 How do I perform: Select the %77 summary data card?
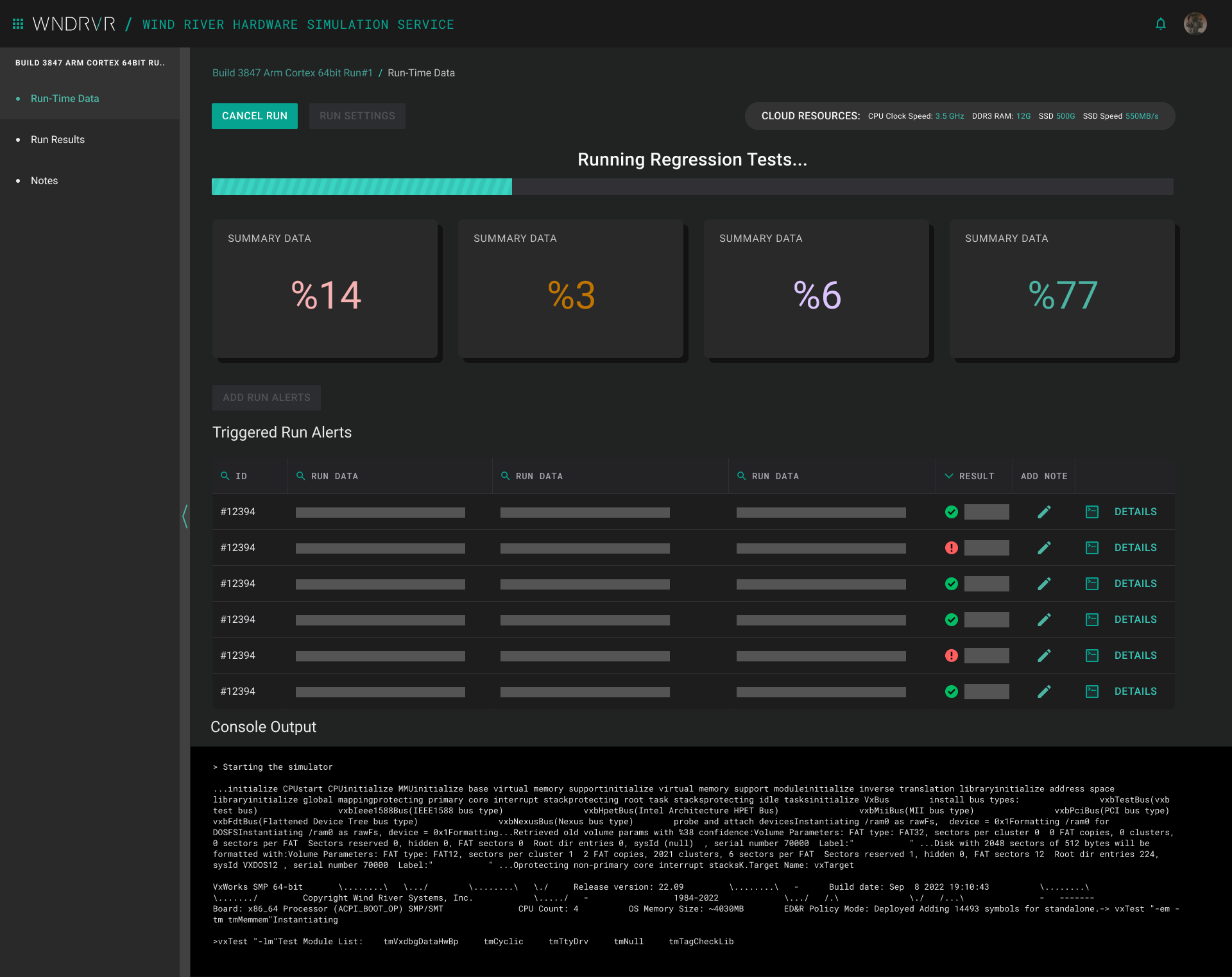click(1062, 289)
